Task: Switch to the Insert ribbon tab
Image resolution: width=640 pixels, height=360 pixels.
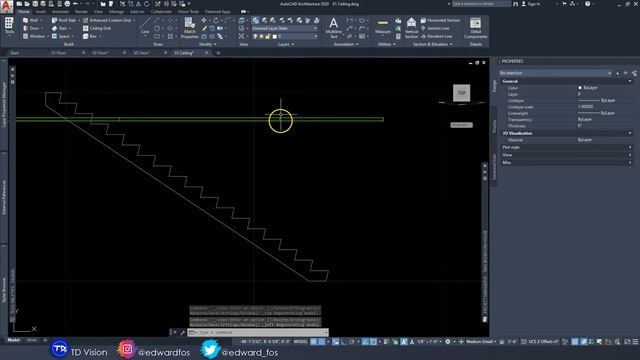Action: tap(40, 12)
